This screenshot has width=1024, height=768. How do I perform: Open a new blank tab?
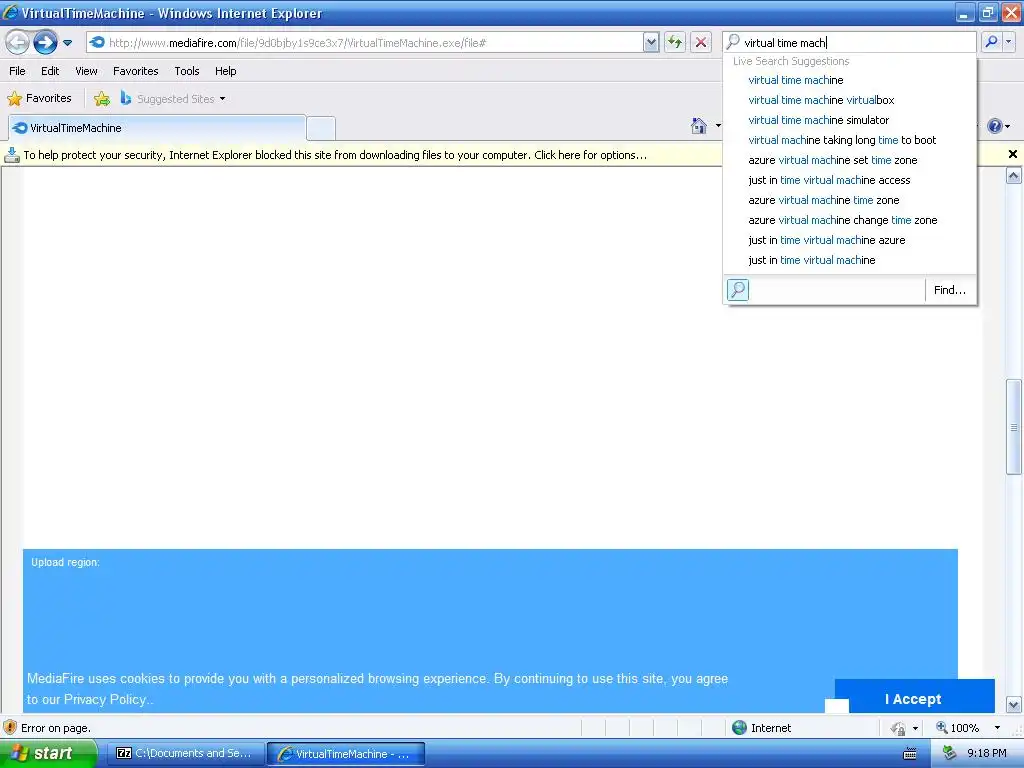321,129
